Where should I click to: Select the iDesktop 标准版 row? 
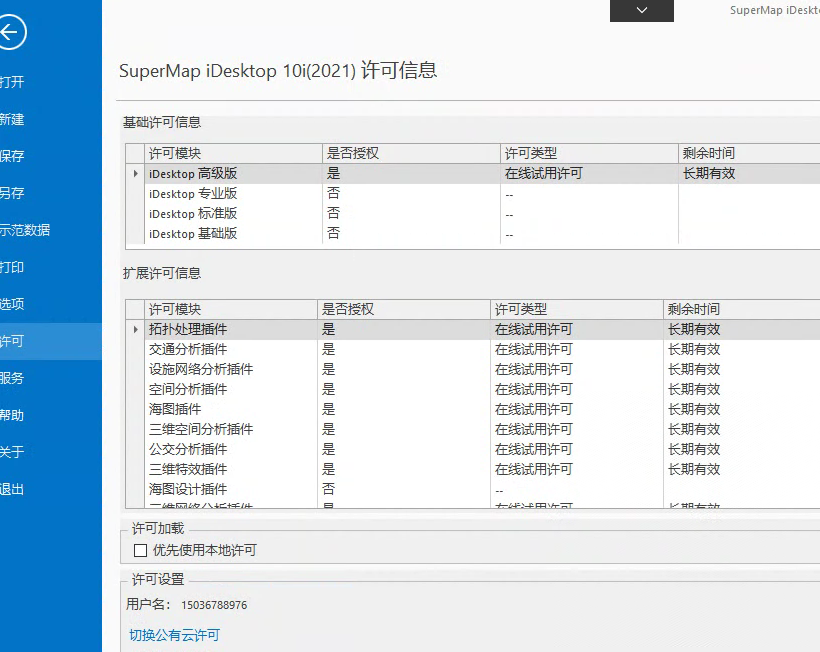(x=473, y=213)
